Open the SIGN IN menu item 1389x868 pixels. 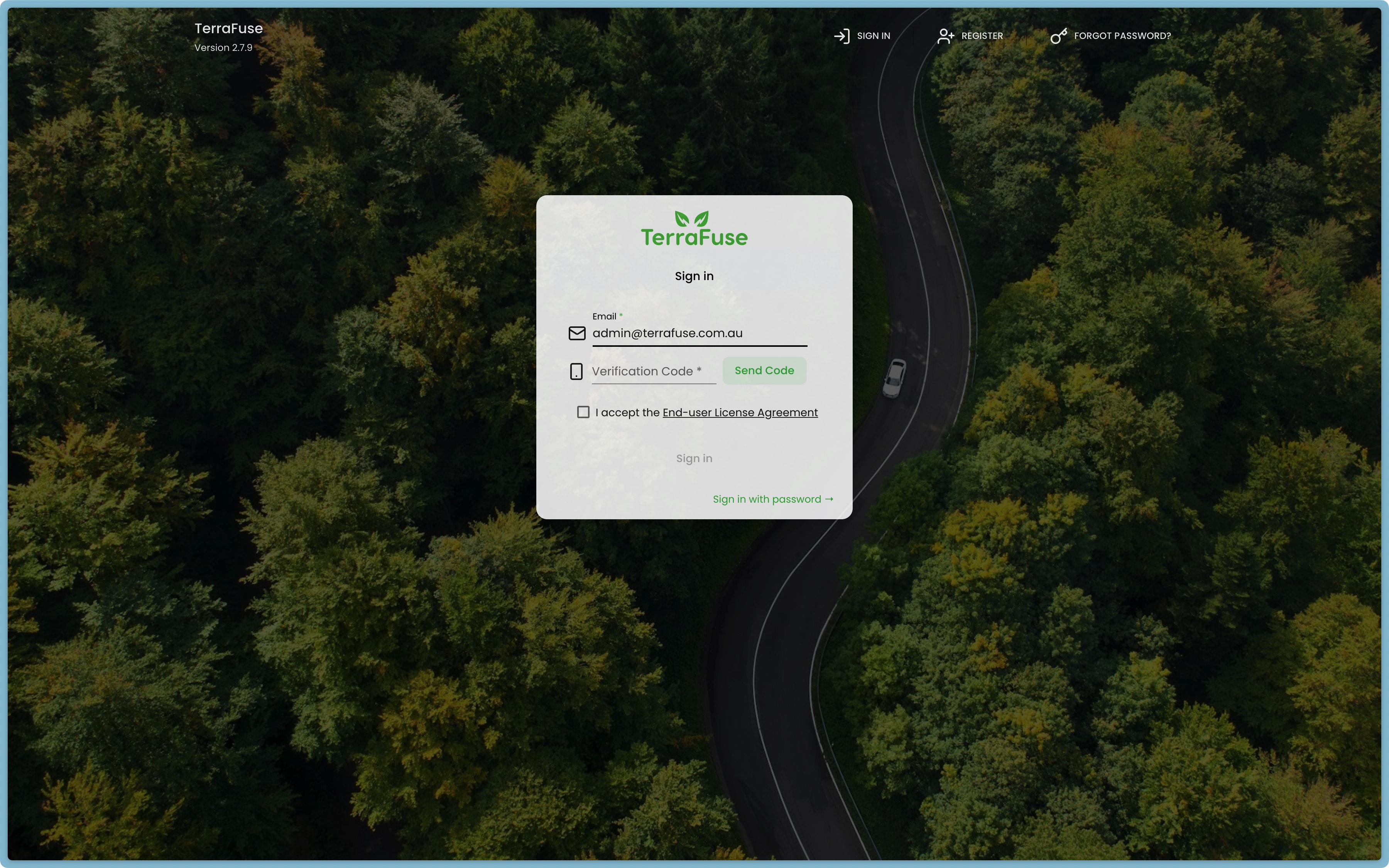point(873,36)
